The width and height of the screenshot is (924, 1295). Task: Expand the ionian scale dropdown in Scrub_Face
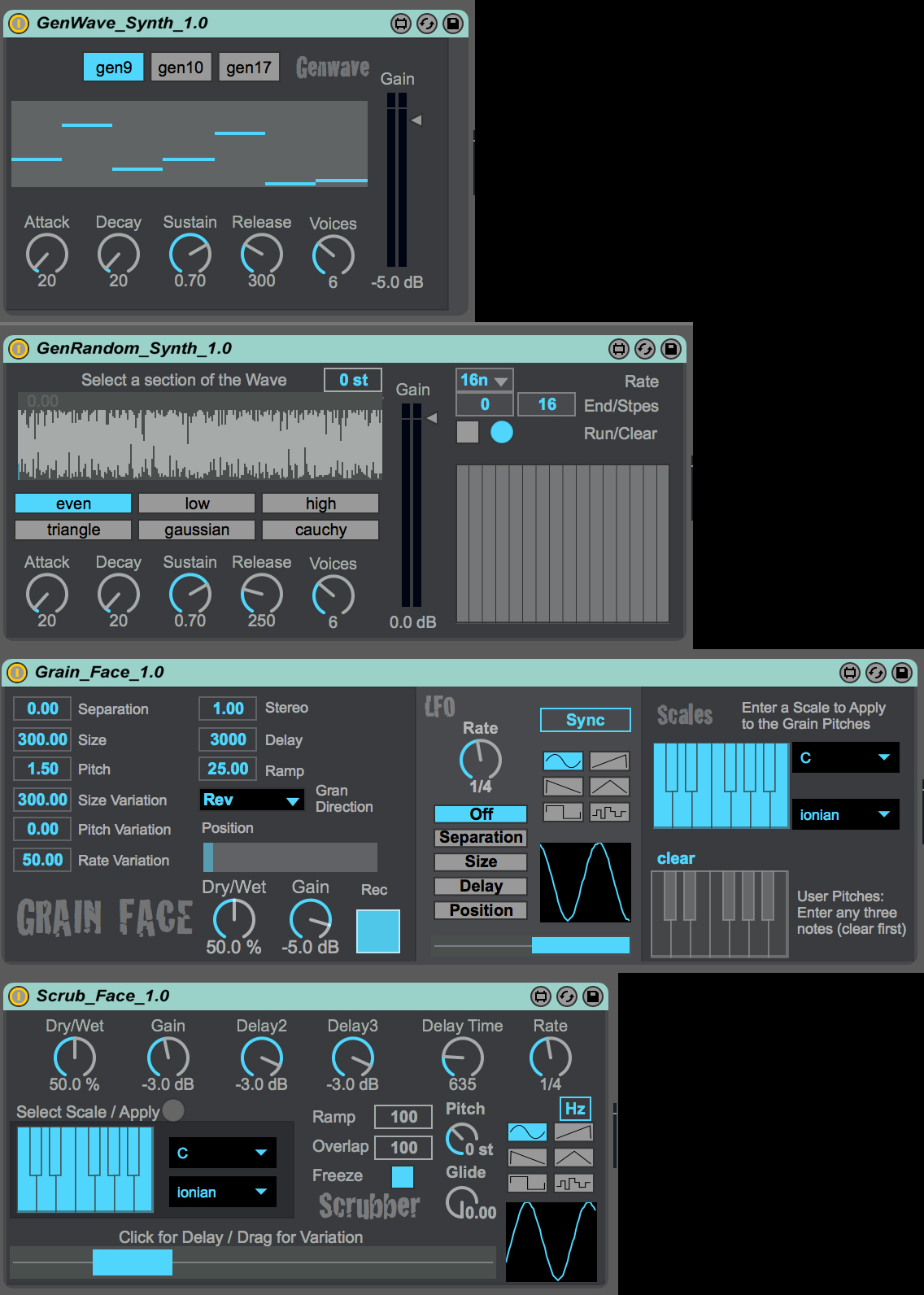[222, 1192]
